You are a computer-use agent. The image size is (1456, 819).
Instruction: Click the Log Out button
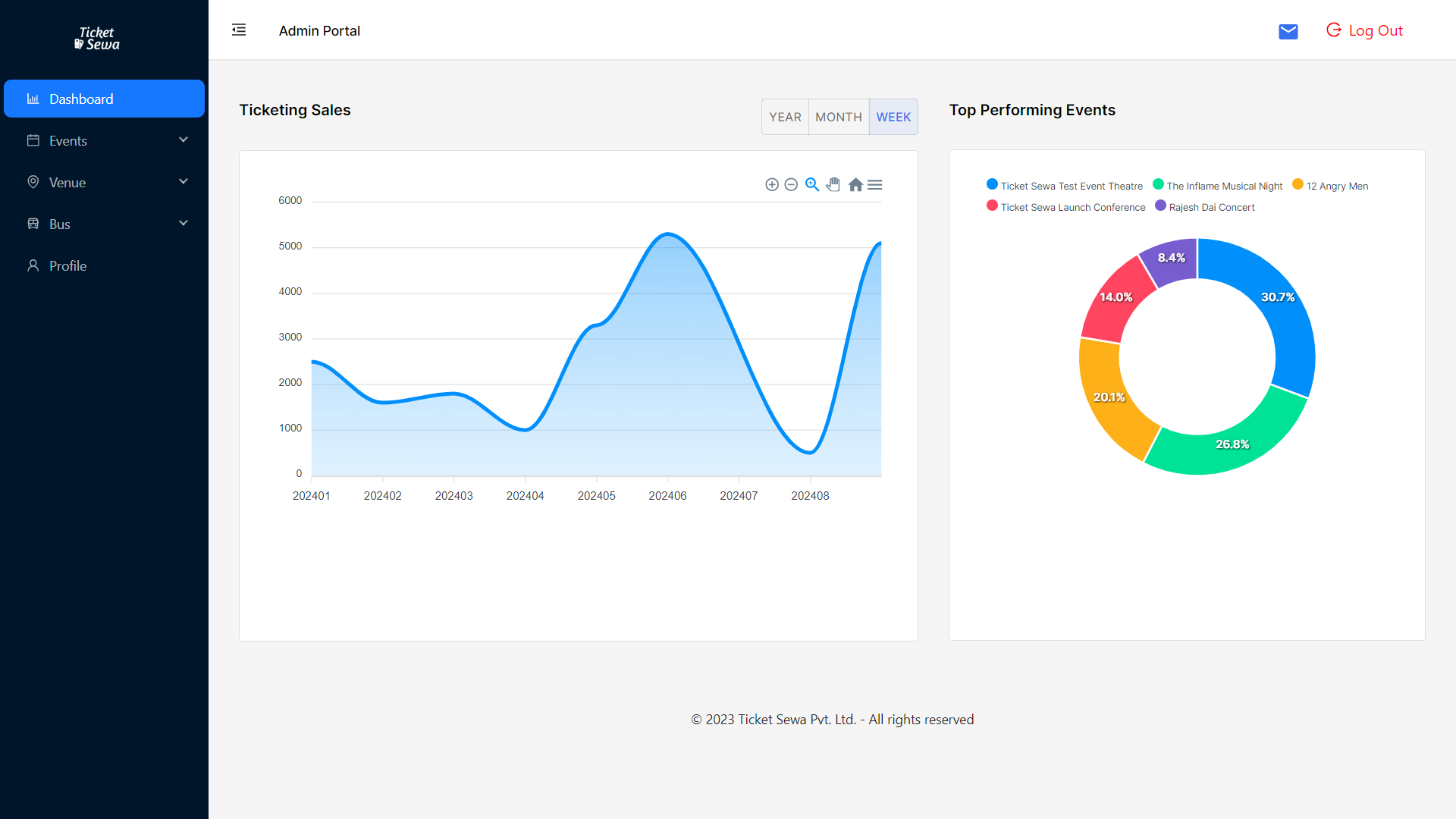click(1364, 30)
